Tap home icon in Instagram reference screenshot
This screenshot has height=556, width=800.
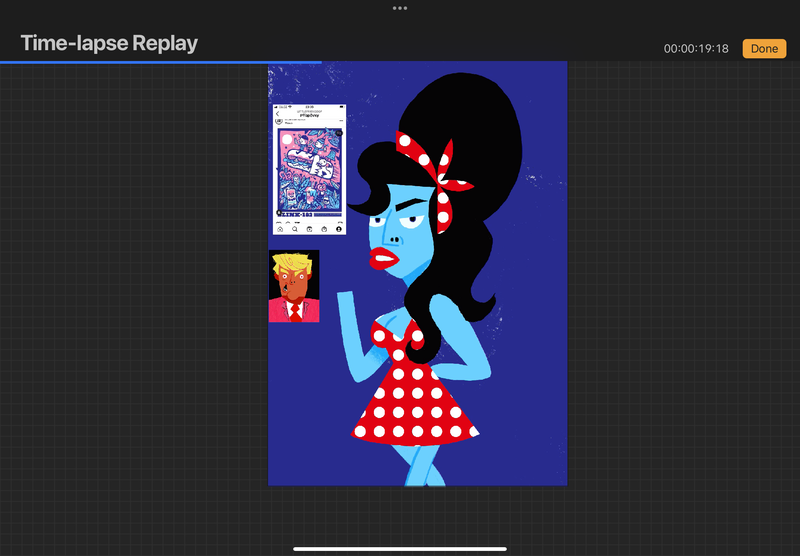[x=280, y=229]
